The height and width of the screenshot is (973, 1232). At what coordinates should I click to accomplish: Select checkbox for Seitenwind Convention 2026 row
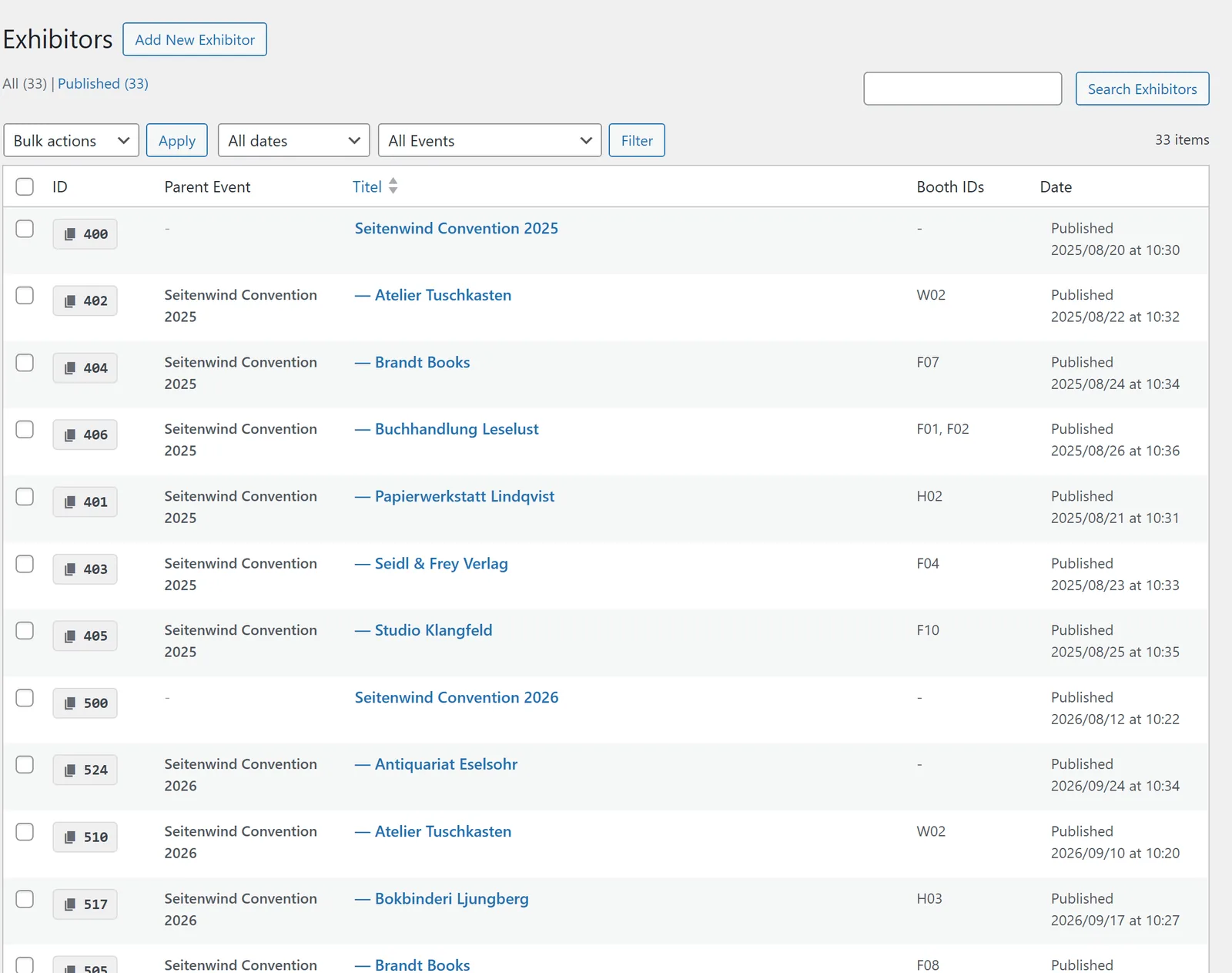pos(25,698)
